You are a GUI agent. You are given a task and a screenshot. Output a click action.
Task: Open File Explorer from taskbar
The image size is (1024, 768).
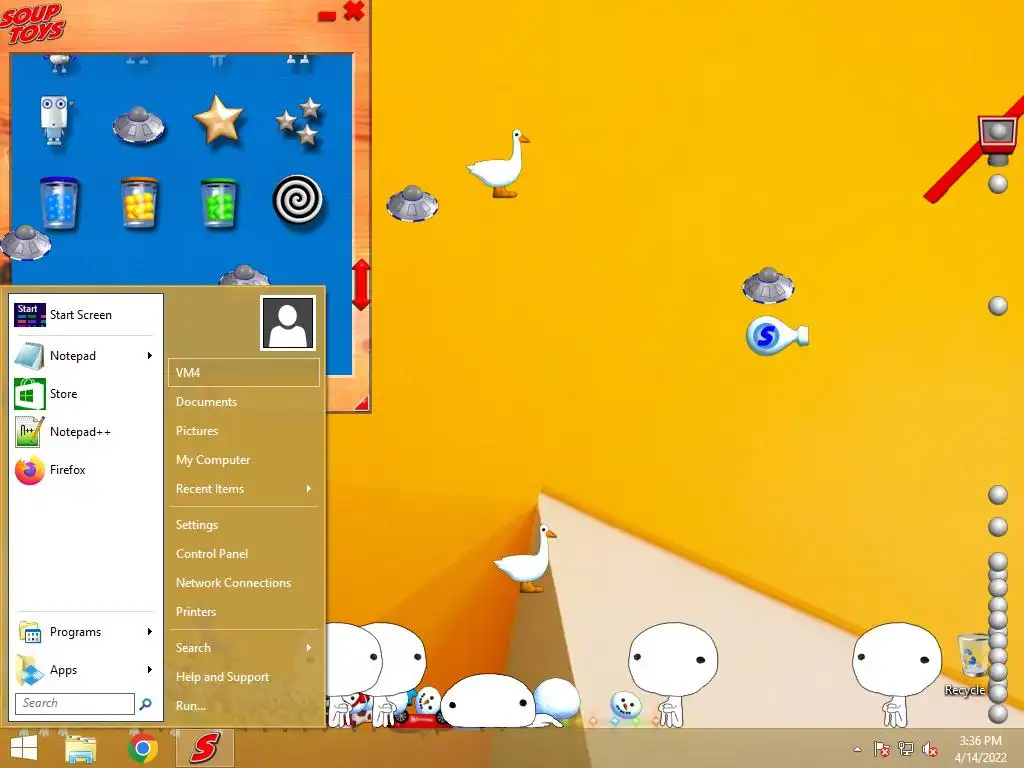coord(80,748)
